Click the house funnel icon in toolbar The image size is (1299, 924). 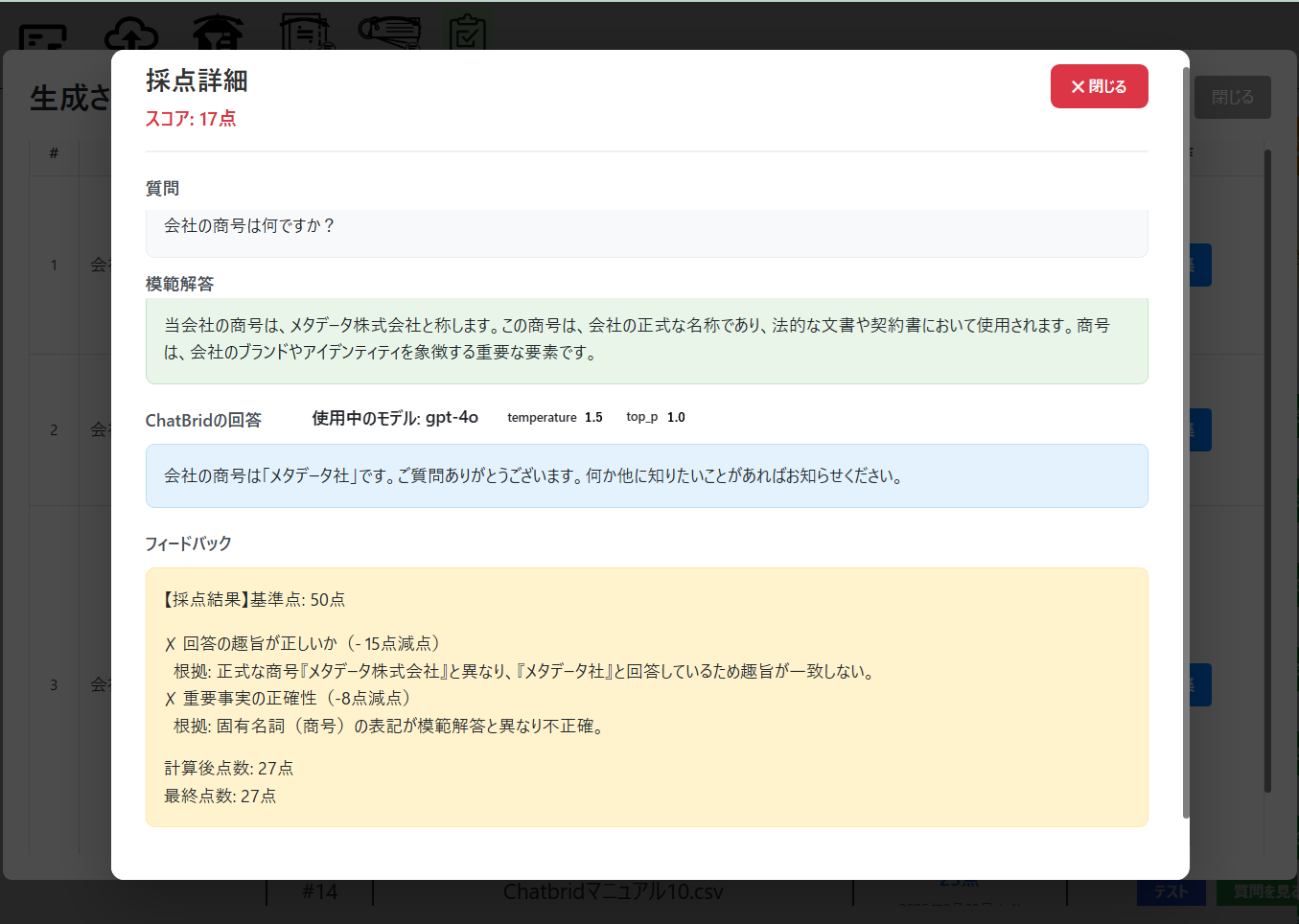click(x=218, y=34)
